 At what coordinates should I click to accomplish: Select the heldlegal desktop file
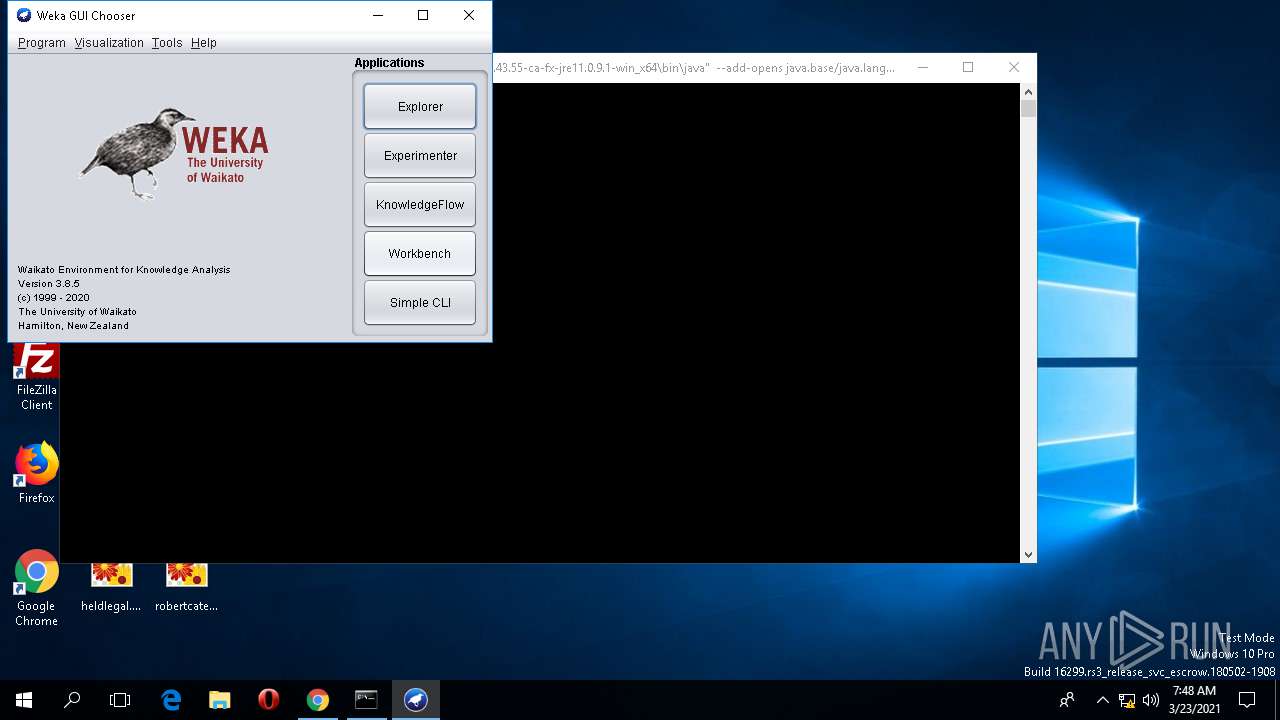111,588
